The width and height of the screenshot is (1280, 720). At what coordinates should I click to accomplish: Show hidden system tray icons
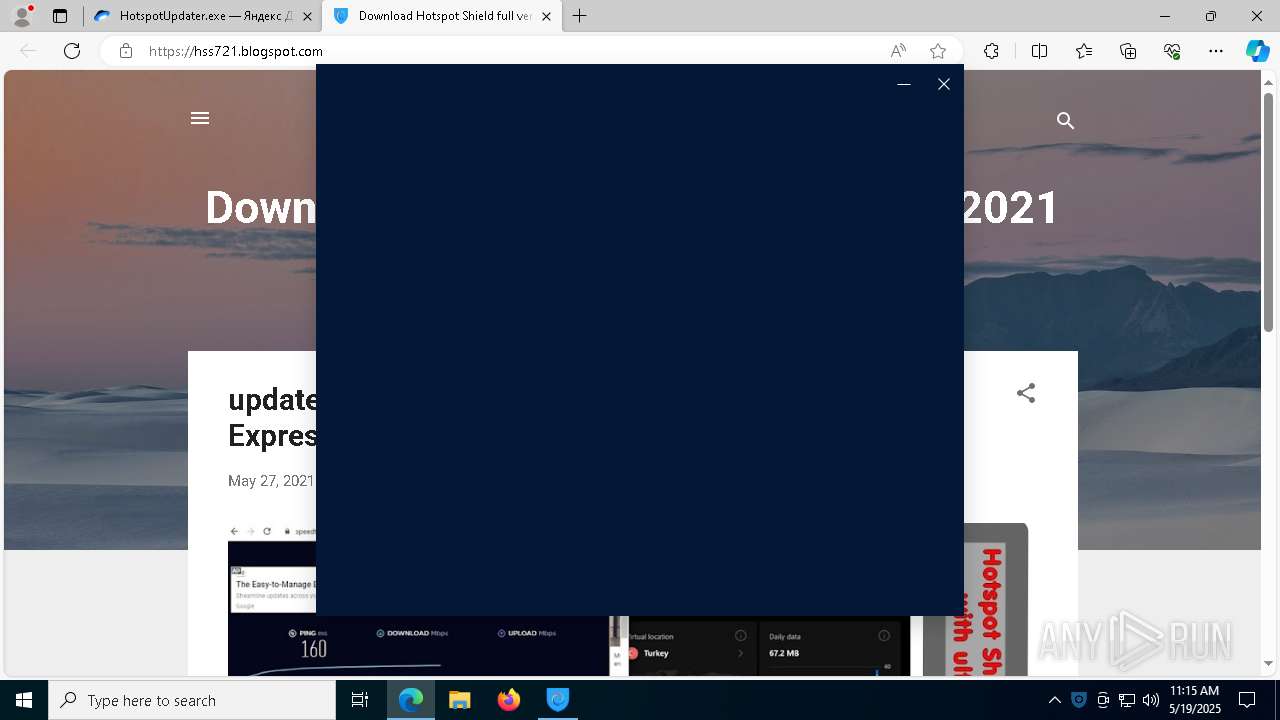point(1054,700)
